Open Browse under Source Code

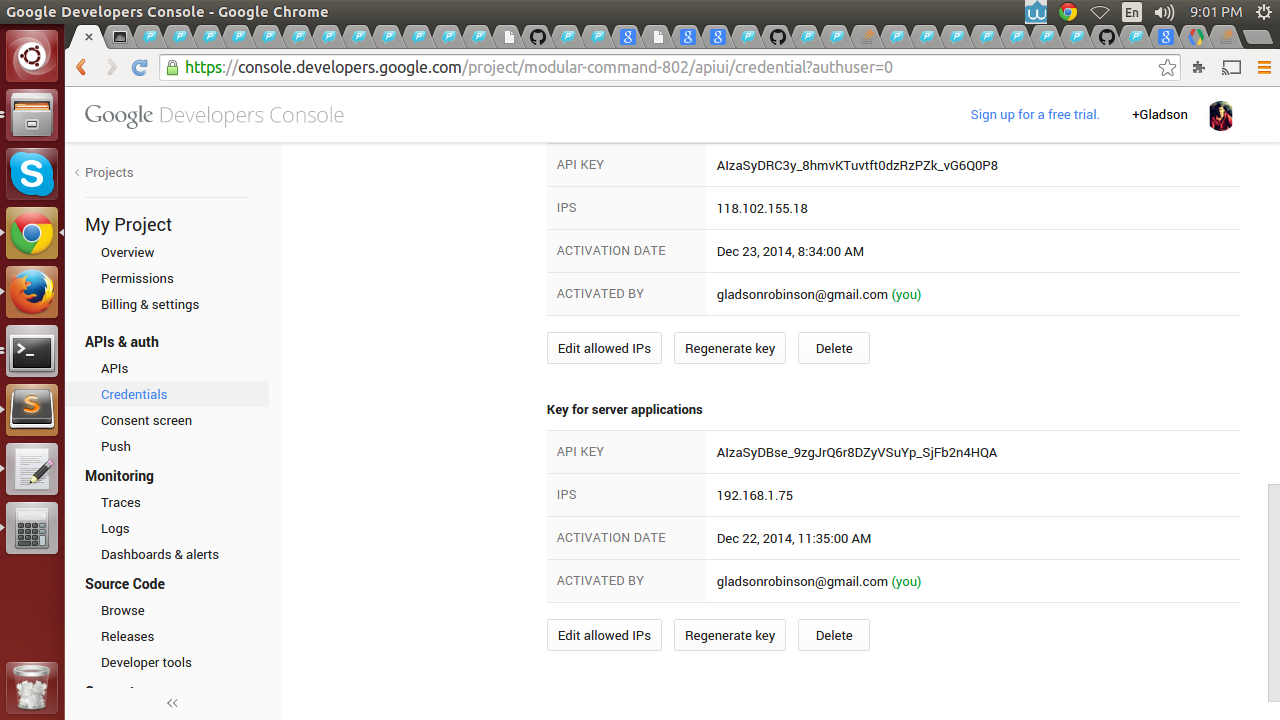click(123, 610)
